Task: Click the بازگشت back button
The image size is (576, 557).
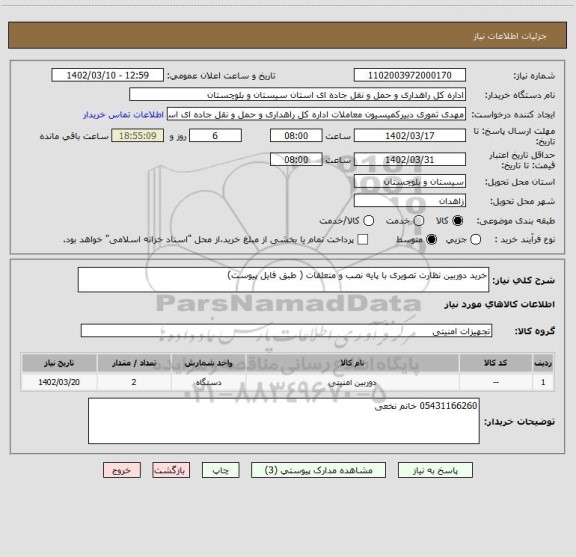Action: [x=171, y=470]
